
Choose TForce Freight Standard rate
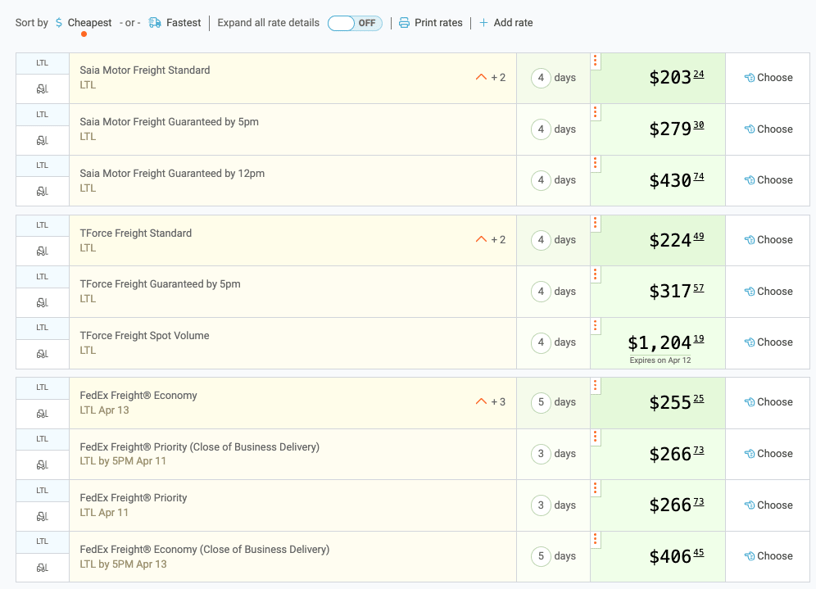pos(768,240)
